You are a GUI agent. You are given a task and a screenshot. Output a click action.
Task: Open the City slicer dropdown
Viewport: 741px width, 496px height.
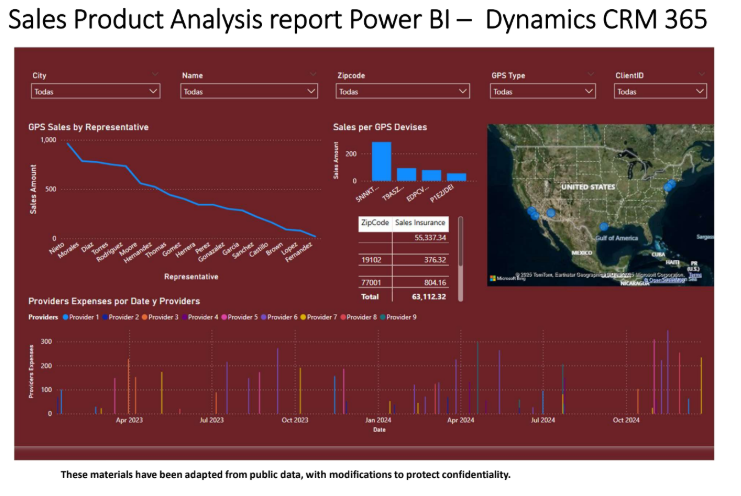pos(95,91)
